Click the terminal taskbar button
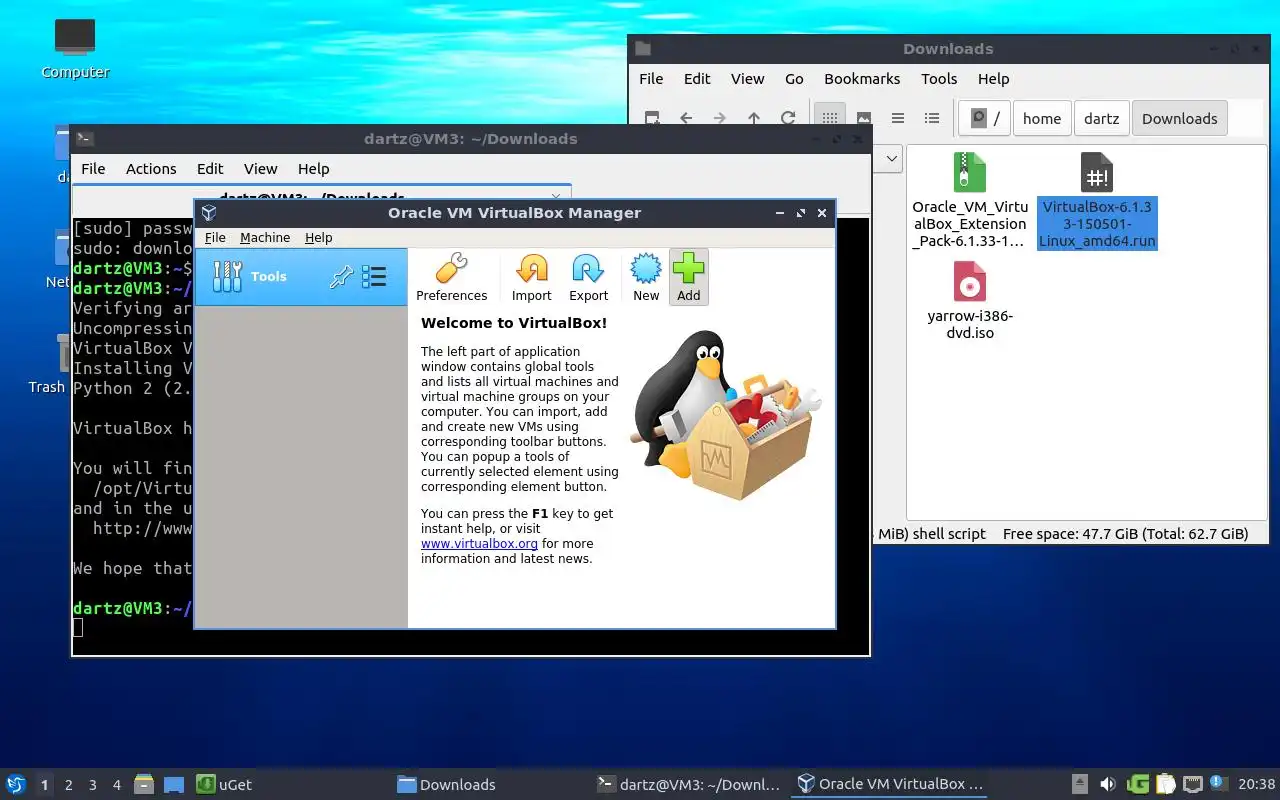 688,784
